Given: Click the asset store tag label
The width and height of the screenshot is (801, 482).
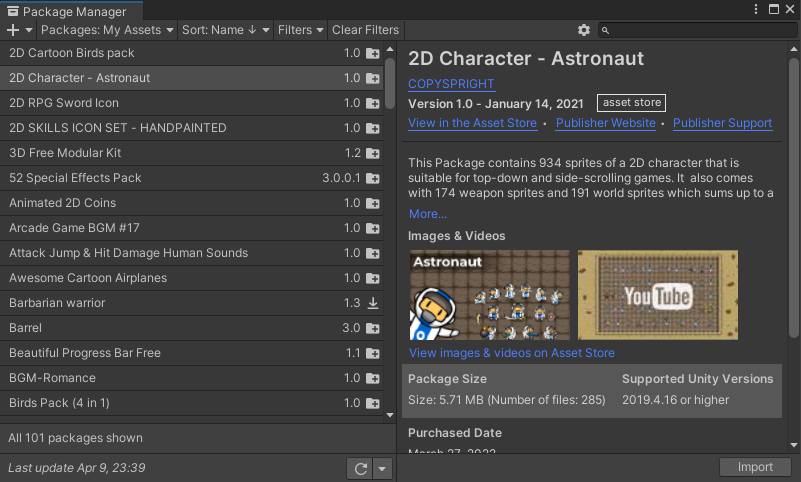Looking at the screenshot, I should click(x=631, y=103).
